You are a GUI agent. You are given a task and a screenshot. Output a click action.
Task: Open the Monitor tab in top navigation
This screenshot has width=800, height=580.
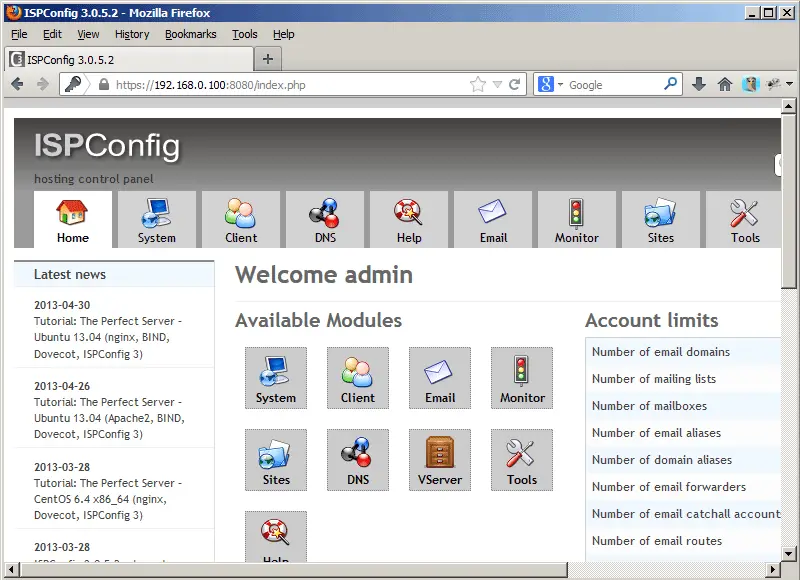click(x=577, y=220)
